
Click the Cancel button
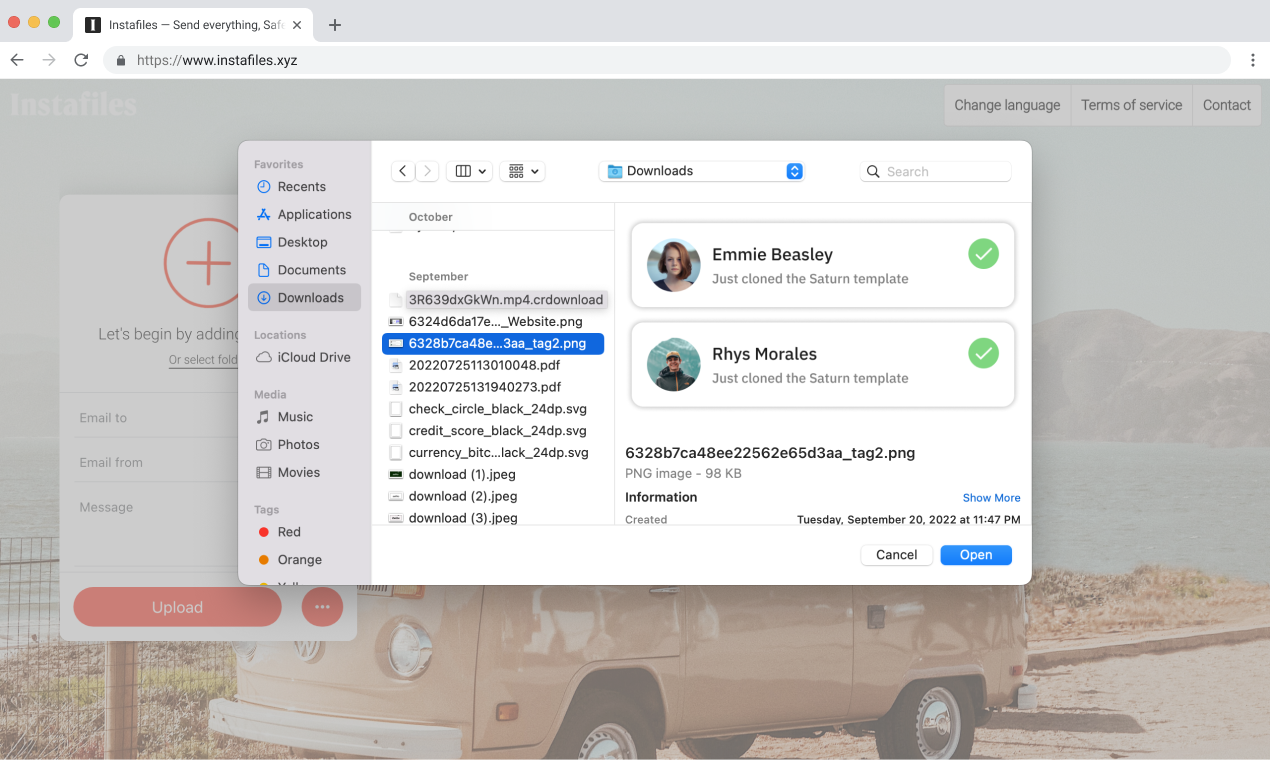(897, 555)
